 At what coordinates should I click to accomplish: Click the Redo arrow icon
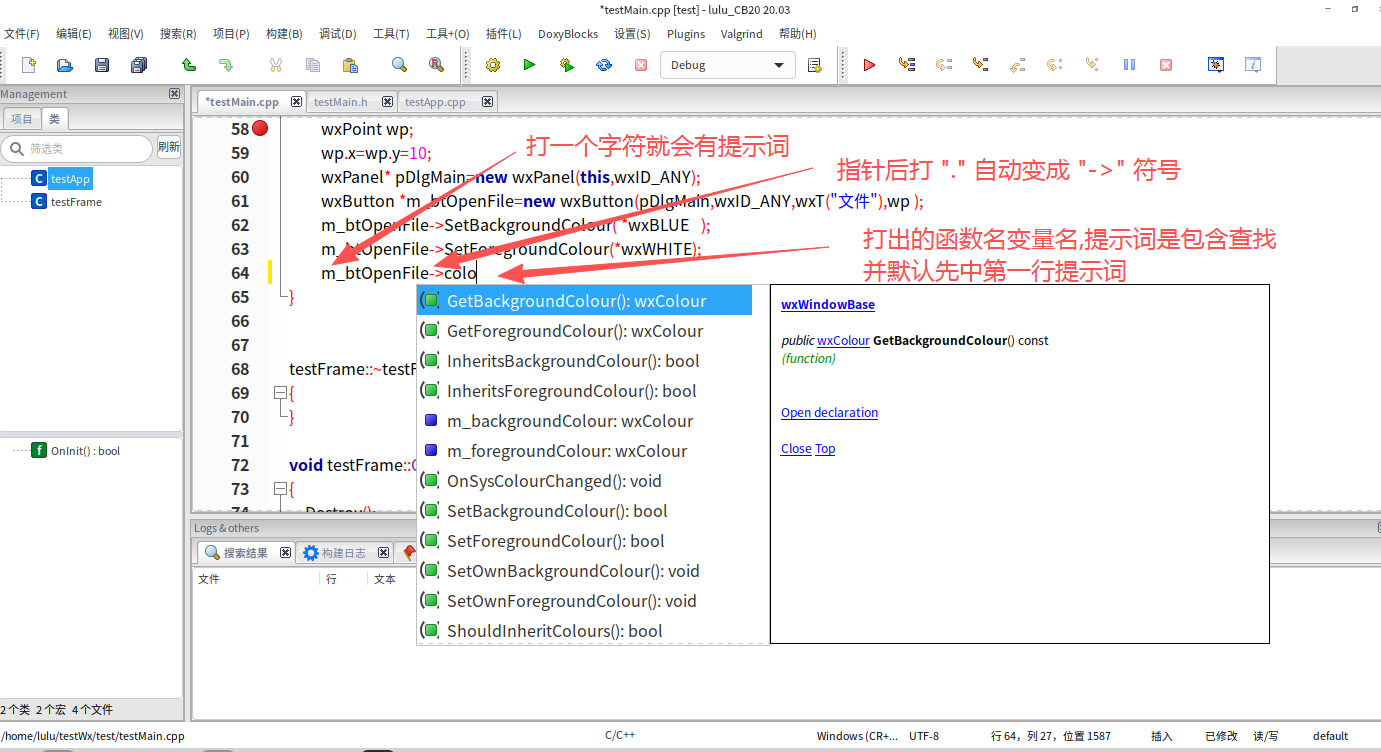click(226, 65)
